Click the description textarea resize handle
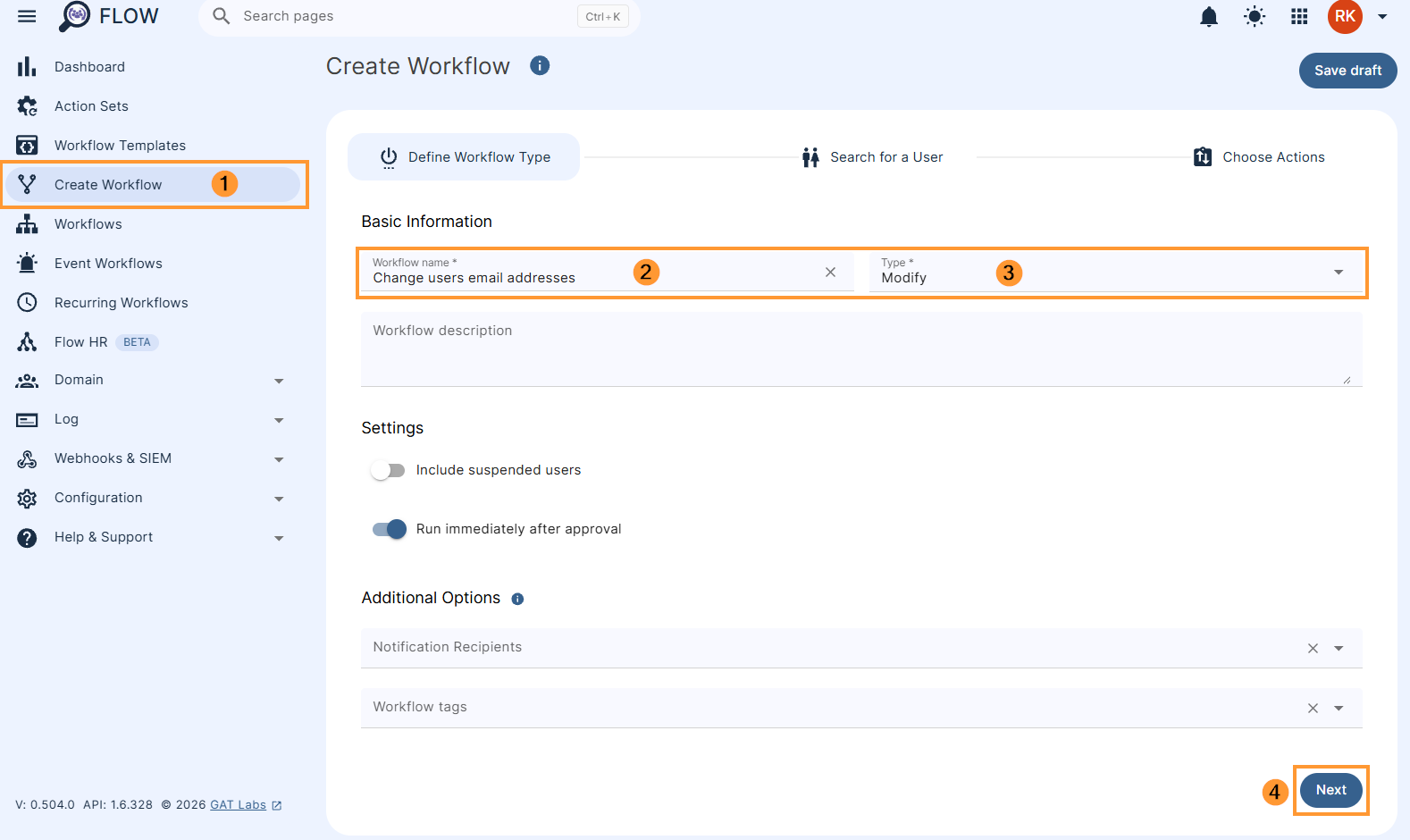The width and height of the screenshot is (1410, 840). [1347, 380]
